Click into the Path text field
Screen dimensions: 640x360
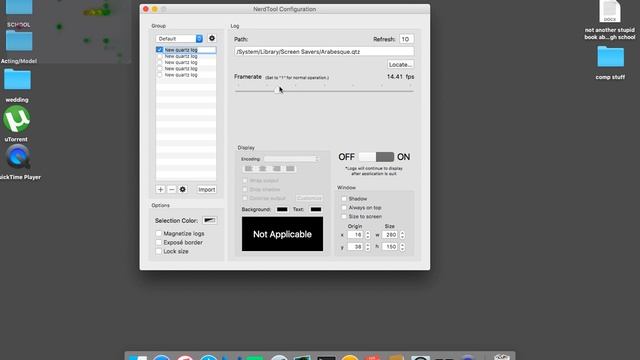point(324,52)
